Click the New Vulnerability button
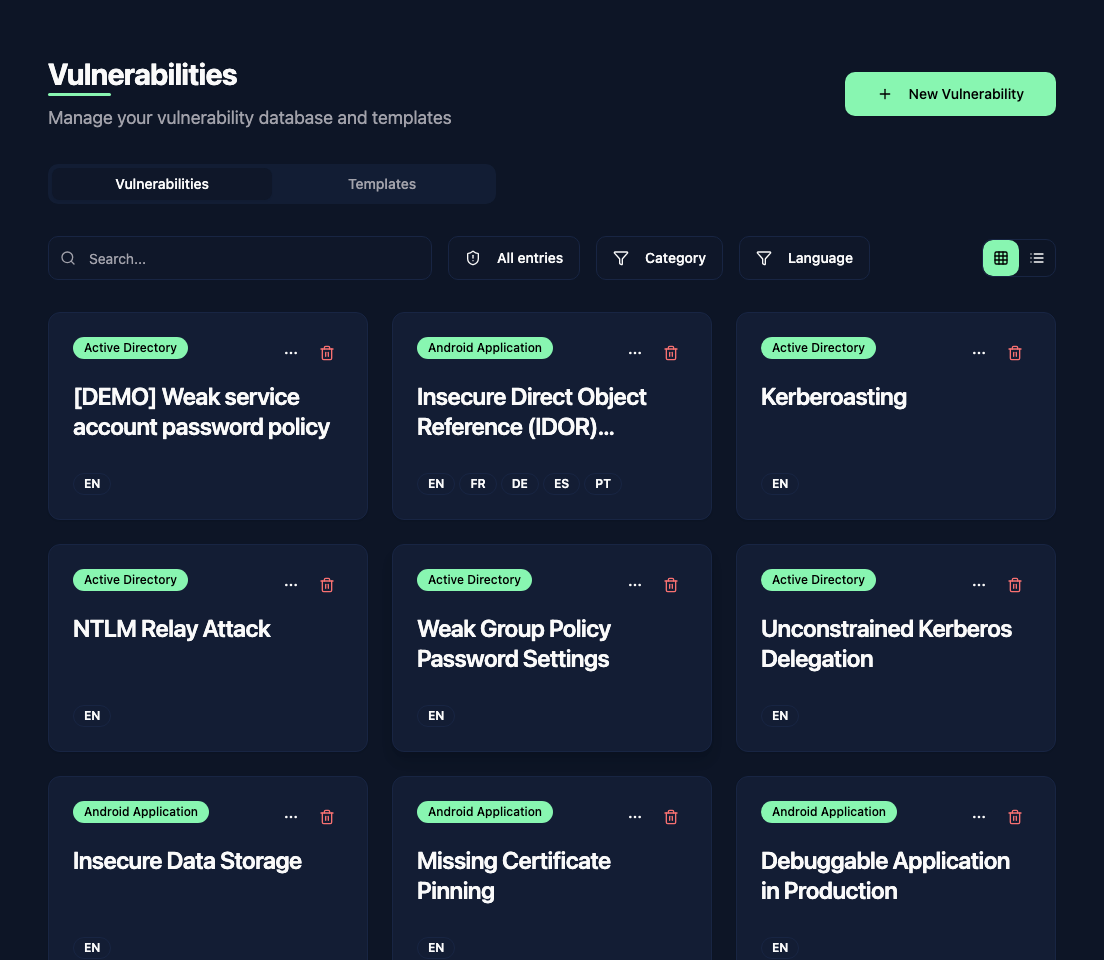 pos(950,94)
